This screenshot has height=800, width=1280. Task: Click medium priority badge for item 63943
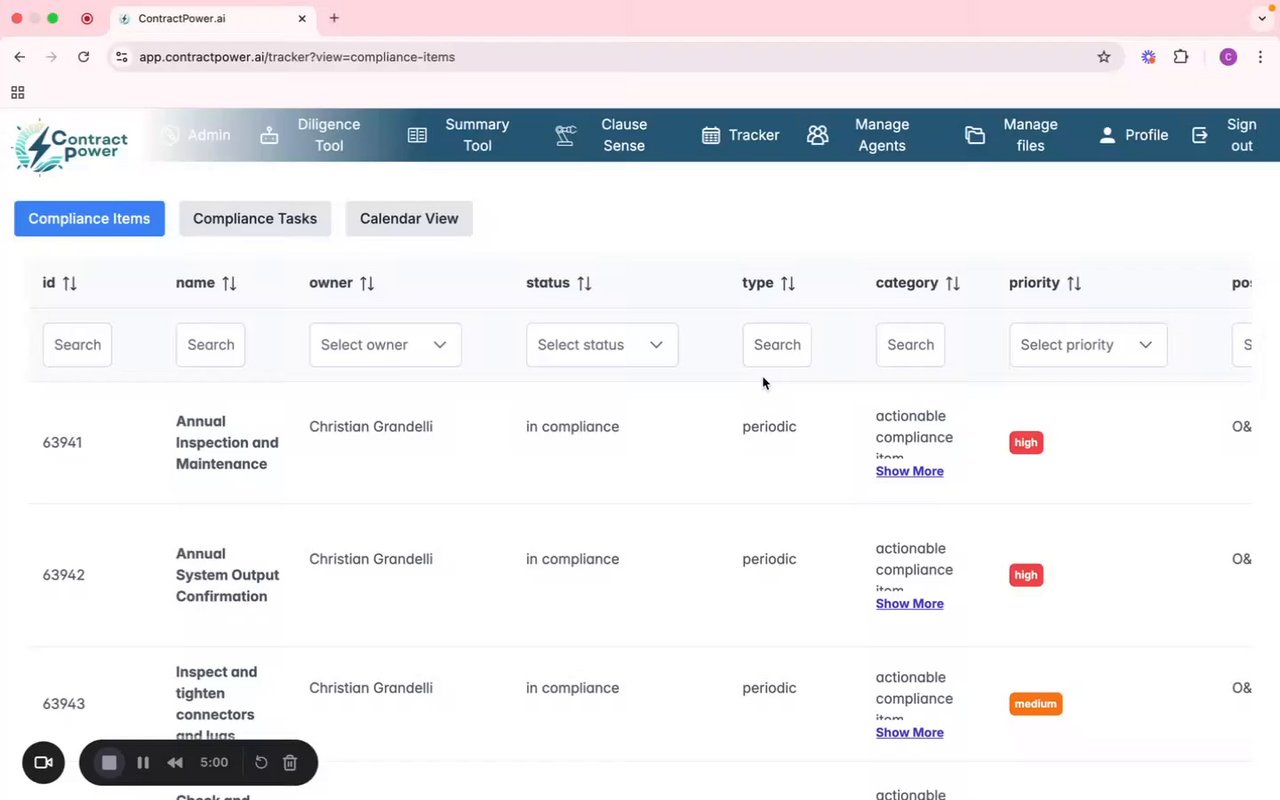pos(1036,704)
